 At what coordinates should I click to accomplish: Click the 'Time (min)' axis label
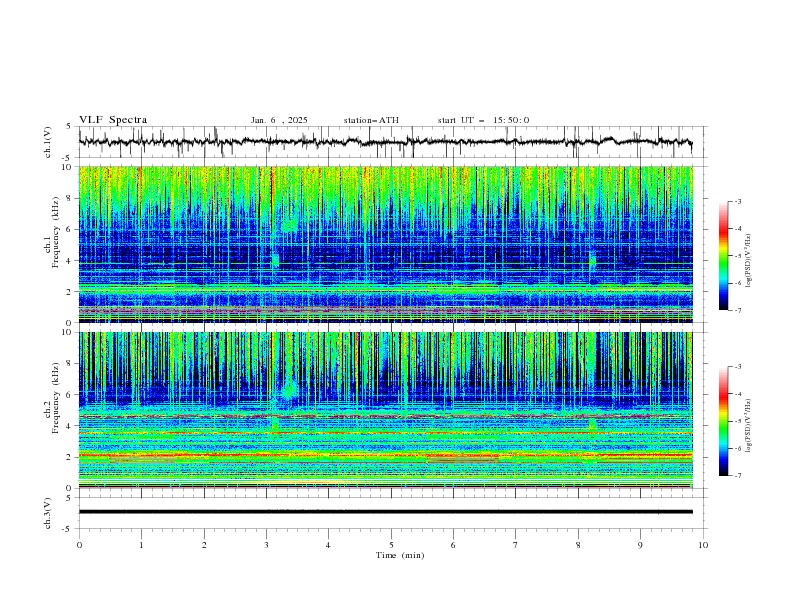click(400, 555)
